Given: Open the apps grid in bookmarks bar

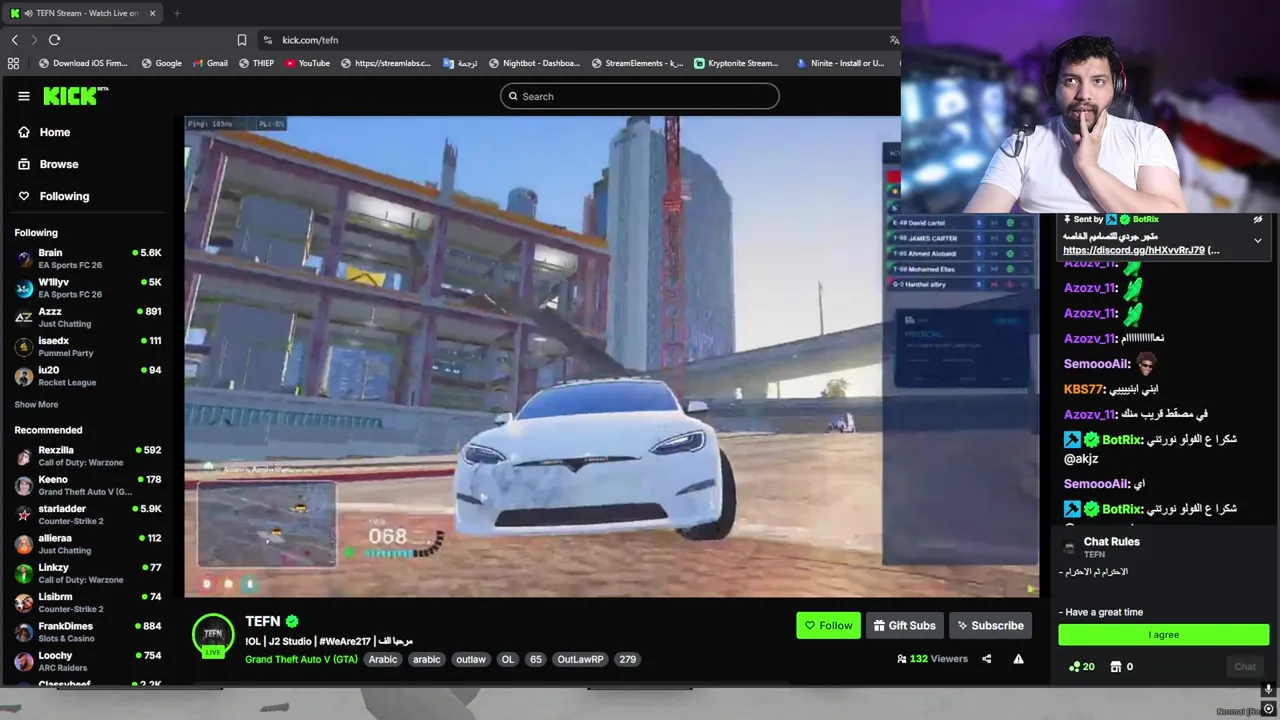Looking at the screenshot, I should click(x=13, y=63).
